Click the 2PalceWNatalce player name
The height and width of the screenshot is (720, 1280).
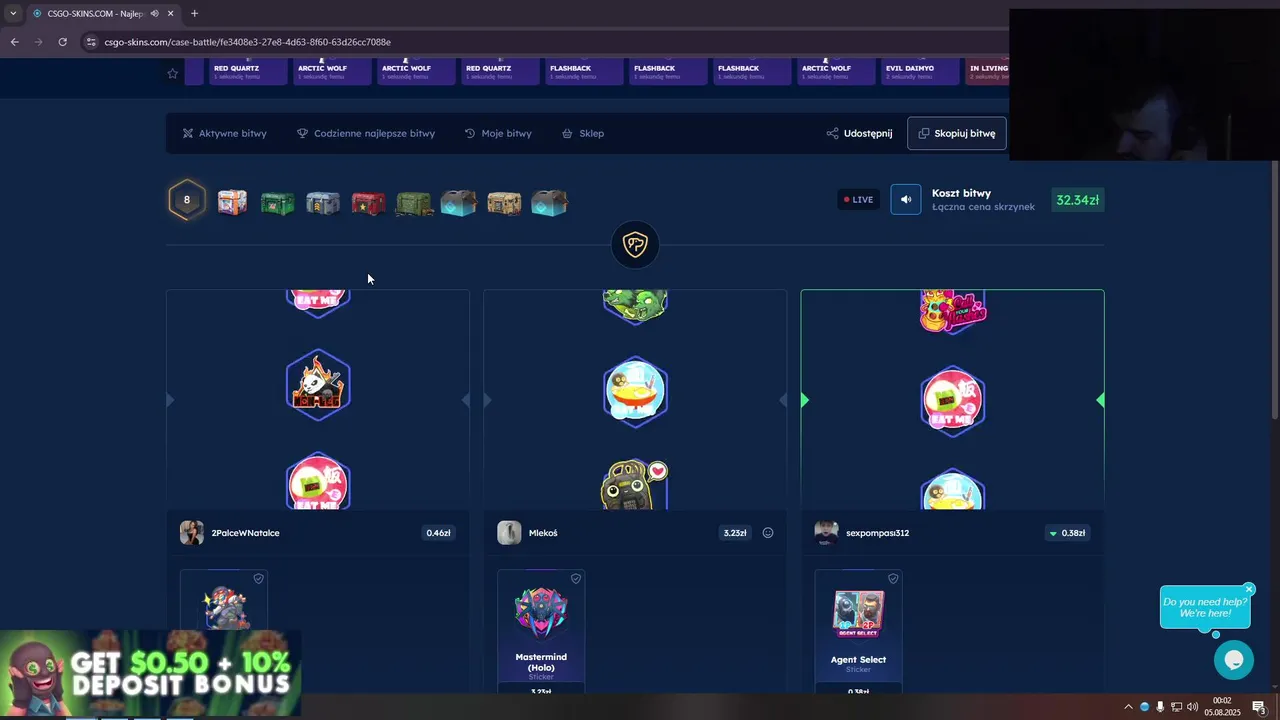pos(245,533)
